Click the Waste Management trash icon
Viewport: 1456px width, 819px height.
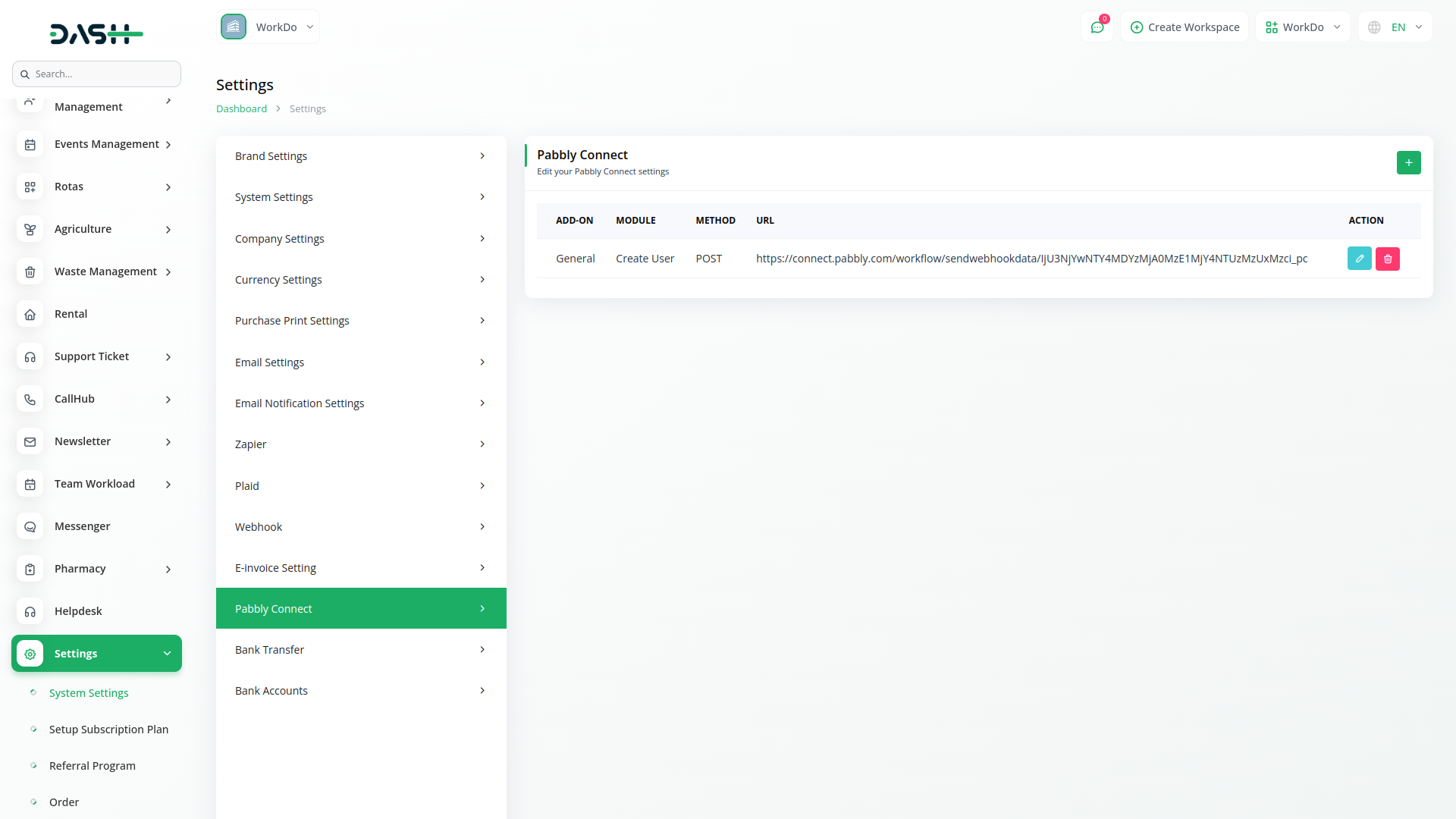pyautogui.click(x=30, y=271)
